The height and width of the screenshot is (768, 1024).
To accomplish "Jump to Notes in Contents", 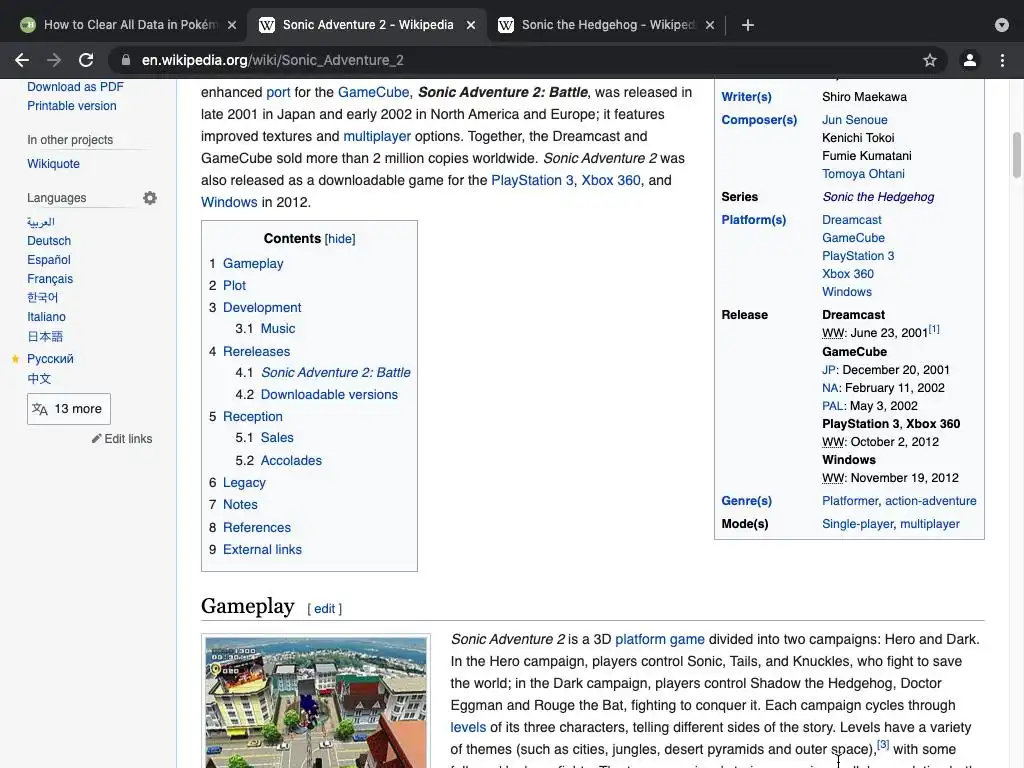I will pyautogui.click(x=240, y=505).
